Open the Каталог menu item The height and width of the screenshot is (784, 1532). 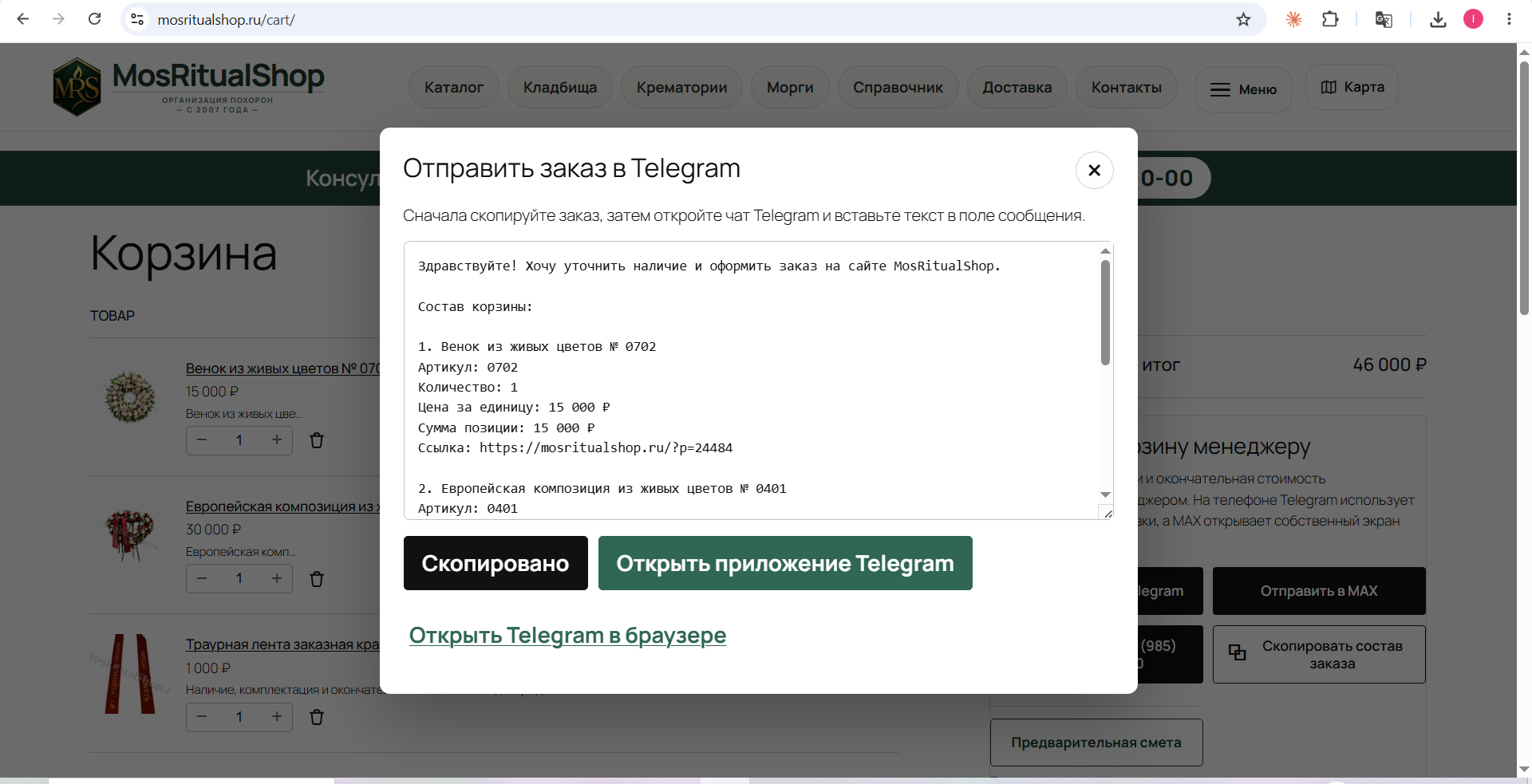tap(454, 88)
